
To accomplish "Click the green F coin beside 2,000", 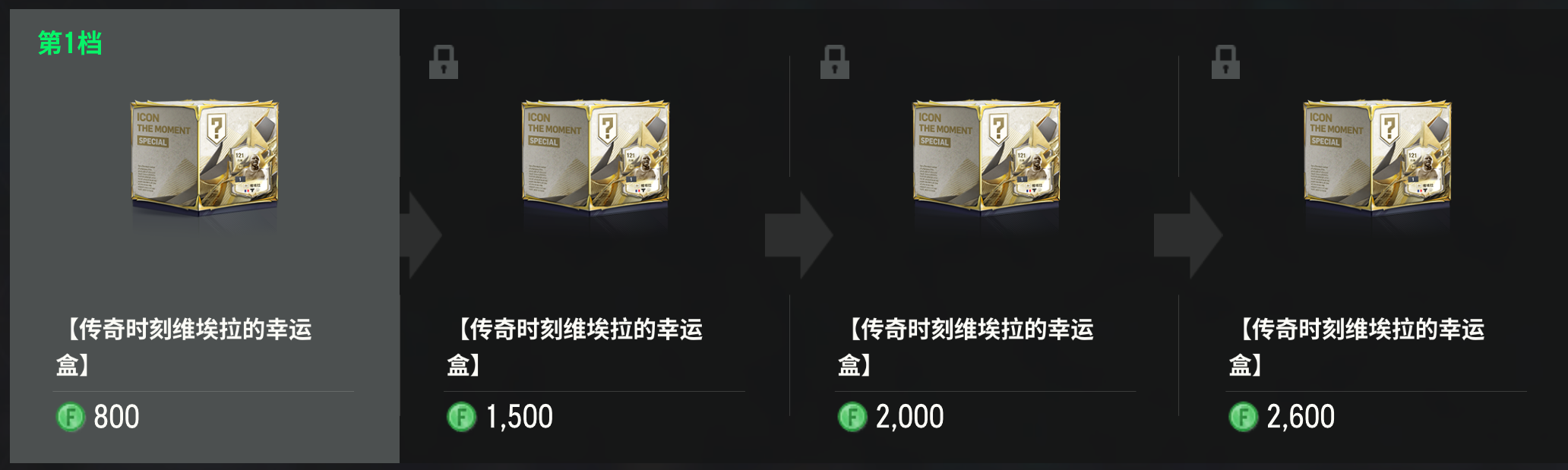I will 852,417.
